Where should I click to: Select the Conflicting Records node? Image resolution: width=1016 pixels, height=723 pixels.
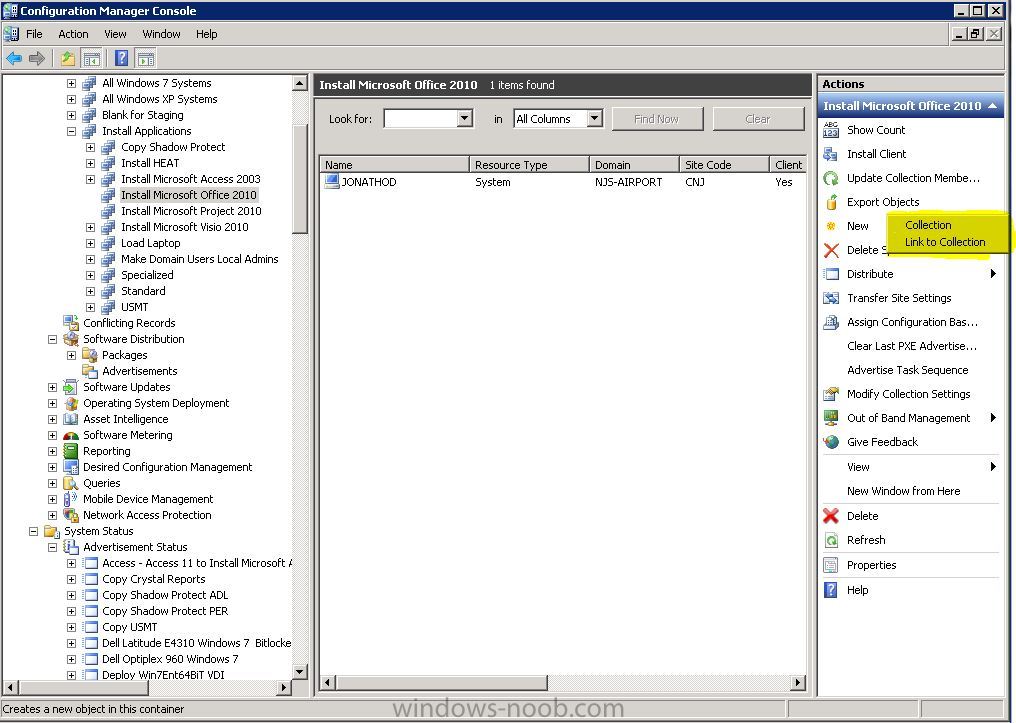point(129,323)
